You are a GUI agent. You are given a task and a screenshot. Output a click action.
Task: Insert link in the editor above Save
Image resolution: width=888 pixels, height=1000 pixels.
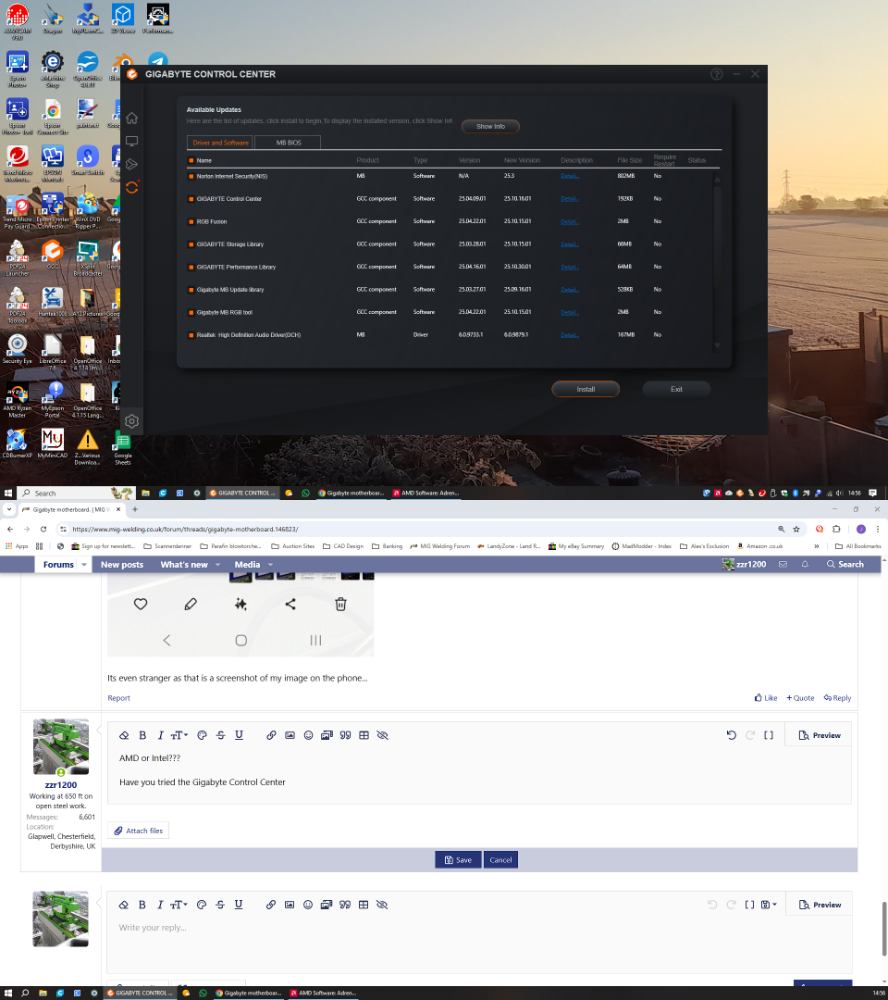(271, 735)
